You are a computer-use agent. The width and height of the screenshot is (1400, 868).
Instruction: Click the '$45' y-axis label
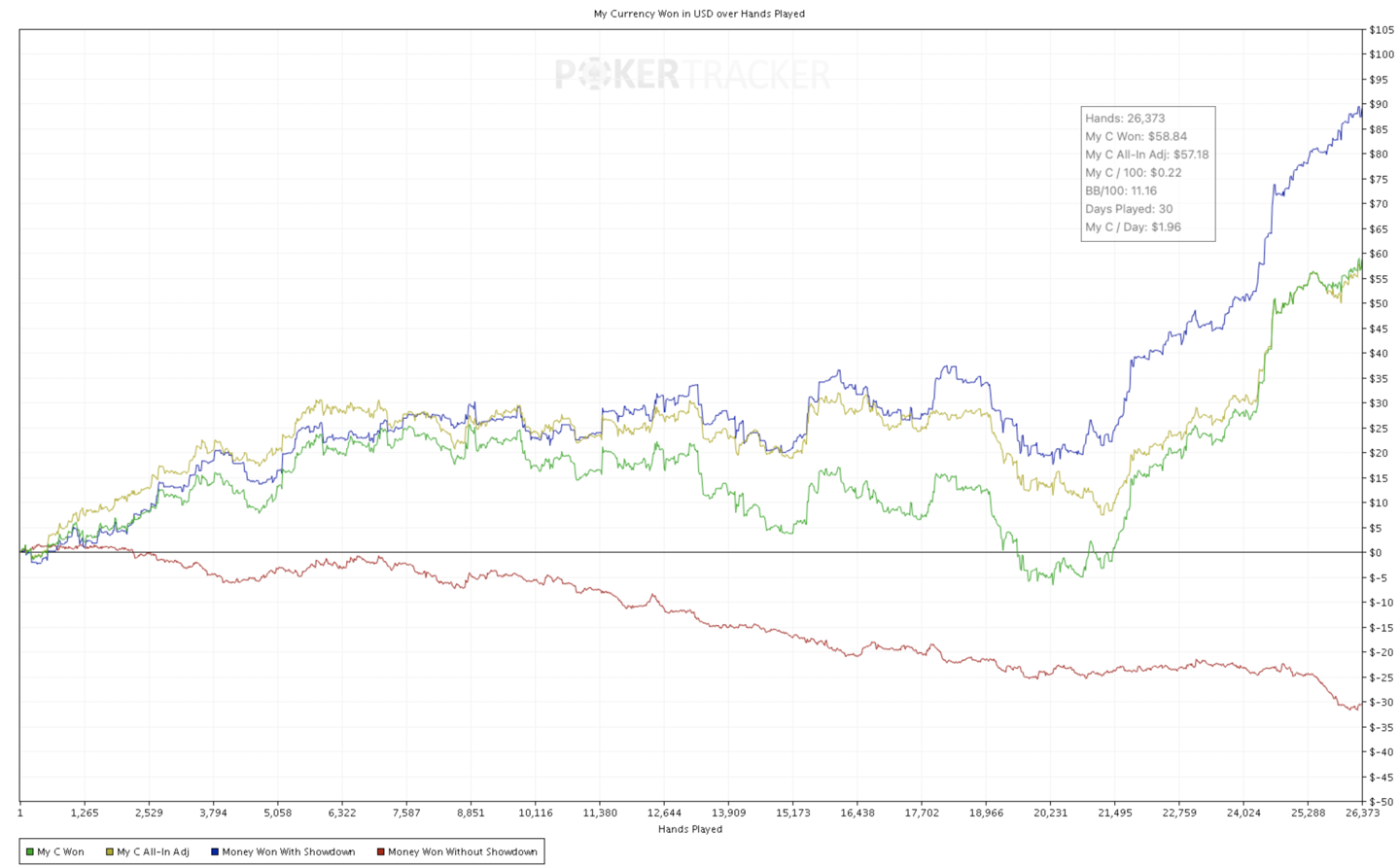[1379, 329]
